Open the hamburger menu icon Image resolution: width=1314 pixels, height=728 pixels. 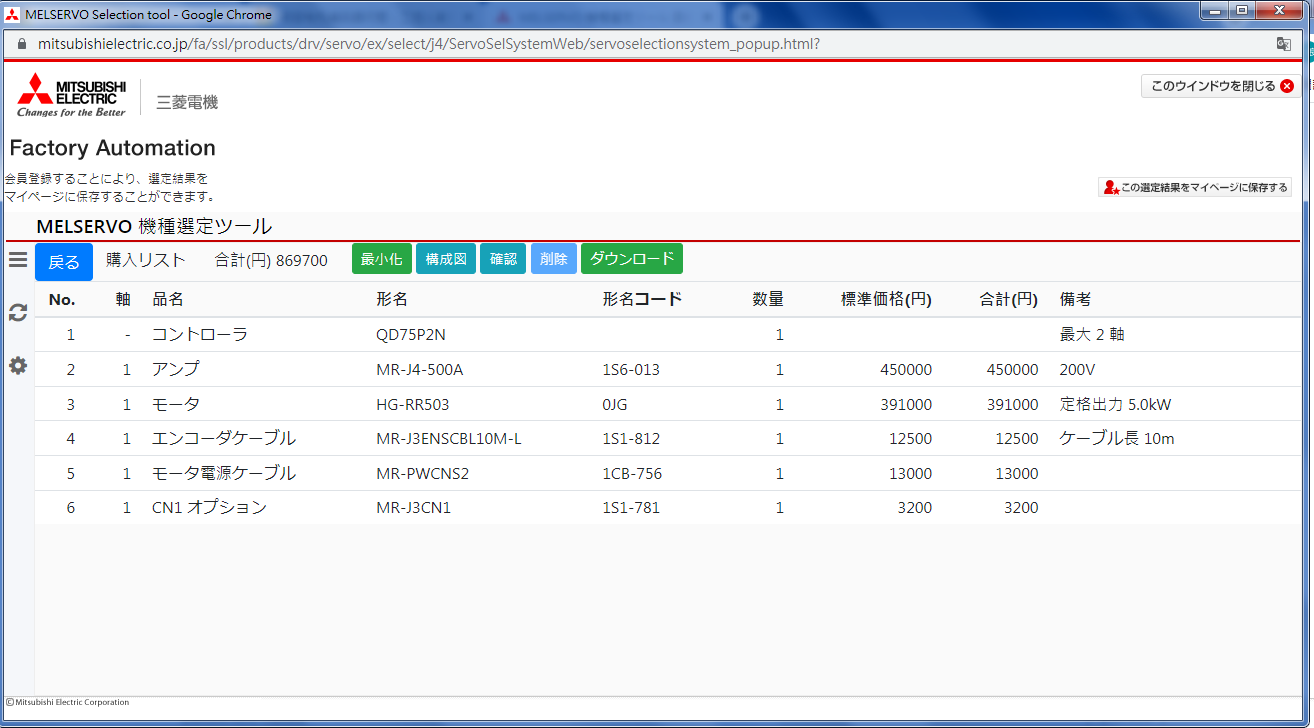18,260
